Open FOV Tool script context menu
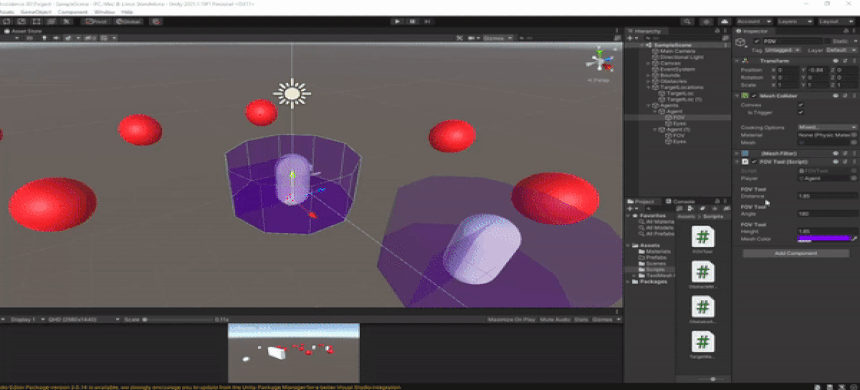 click(x=854, y=162)
